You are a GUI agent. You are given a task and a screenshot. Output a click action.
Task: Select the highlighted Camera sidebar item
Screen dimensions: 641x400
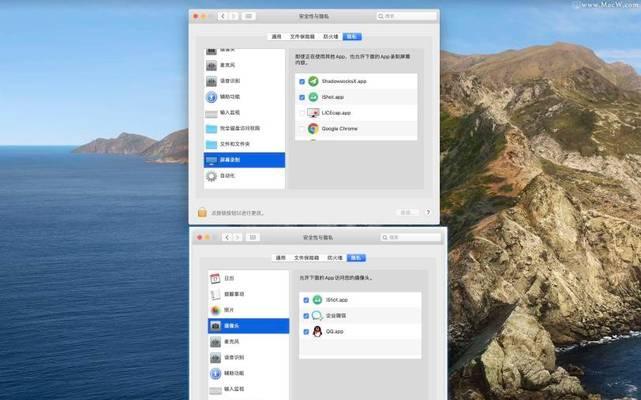click(x=248, y=326)
